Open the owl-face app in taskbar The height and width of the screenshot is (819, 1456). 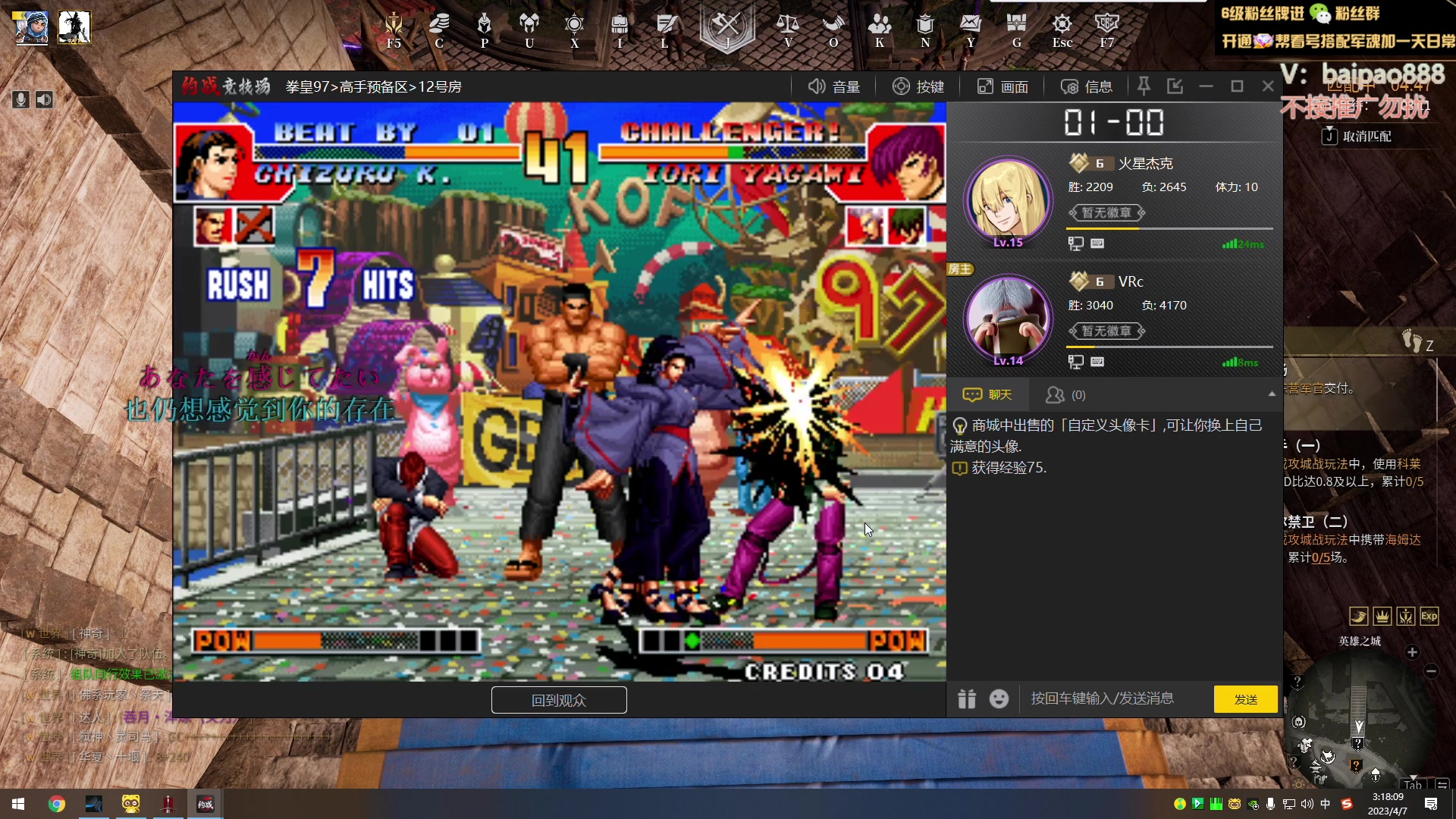click(131, 804)
